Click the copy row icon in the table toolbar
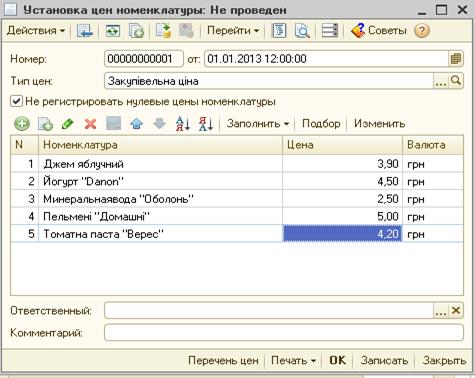 [x=45, y=124]
